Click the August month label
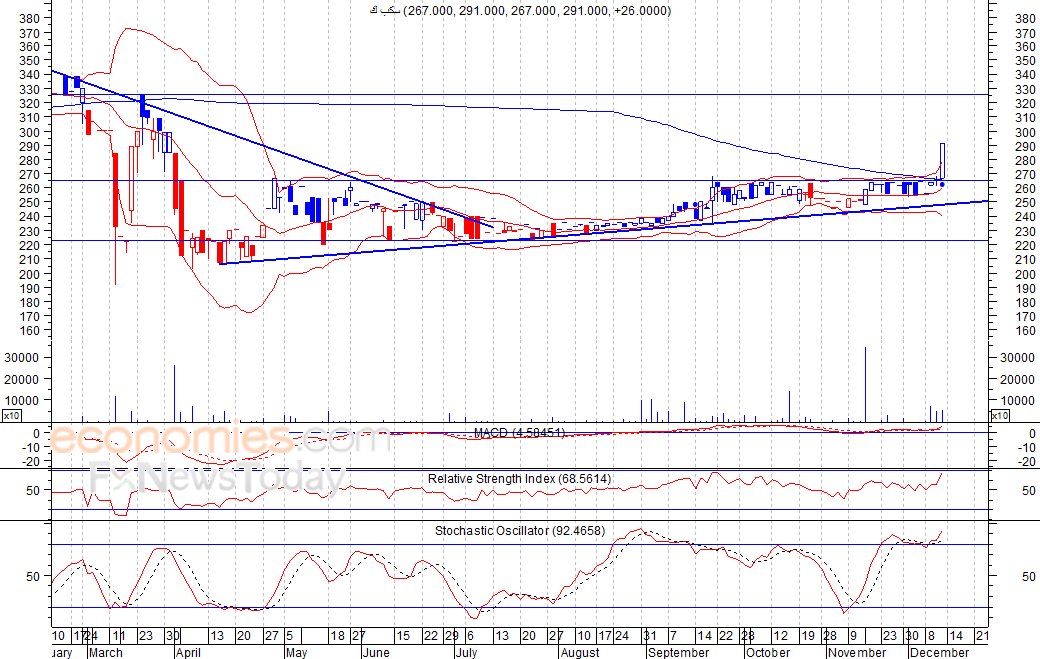 click(580, 653)
